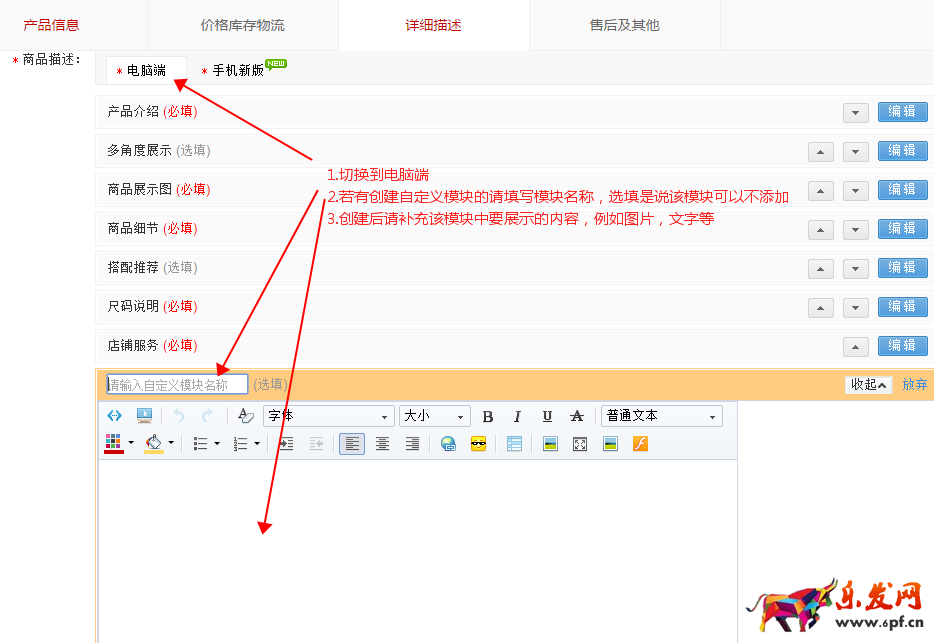Click inside the rich text editing area

tap(418, 551)
